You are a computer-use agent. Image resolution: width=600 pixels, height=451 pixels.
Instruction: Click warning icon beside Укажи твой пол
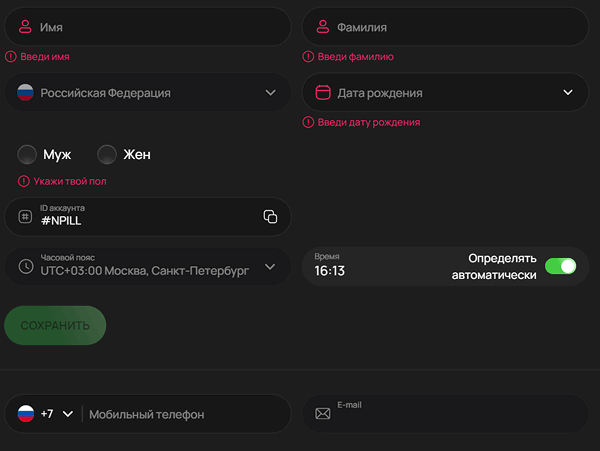pos(24,181)
